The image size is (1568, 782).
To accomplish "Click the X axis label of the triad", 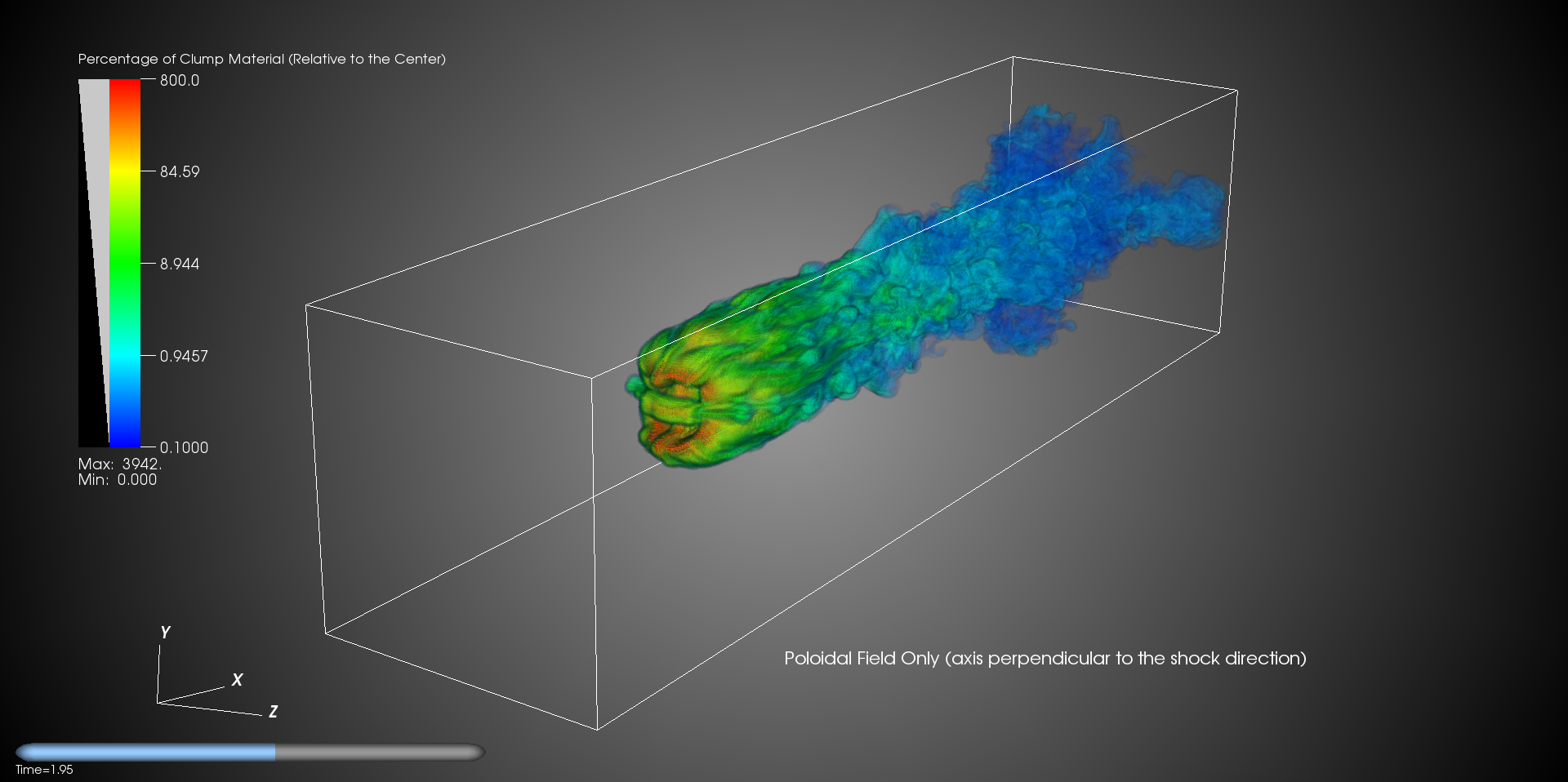I will (237, 679).
